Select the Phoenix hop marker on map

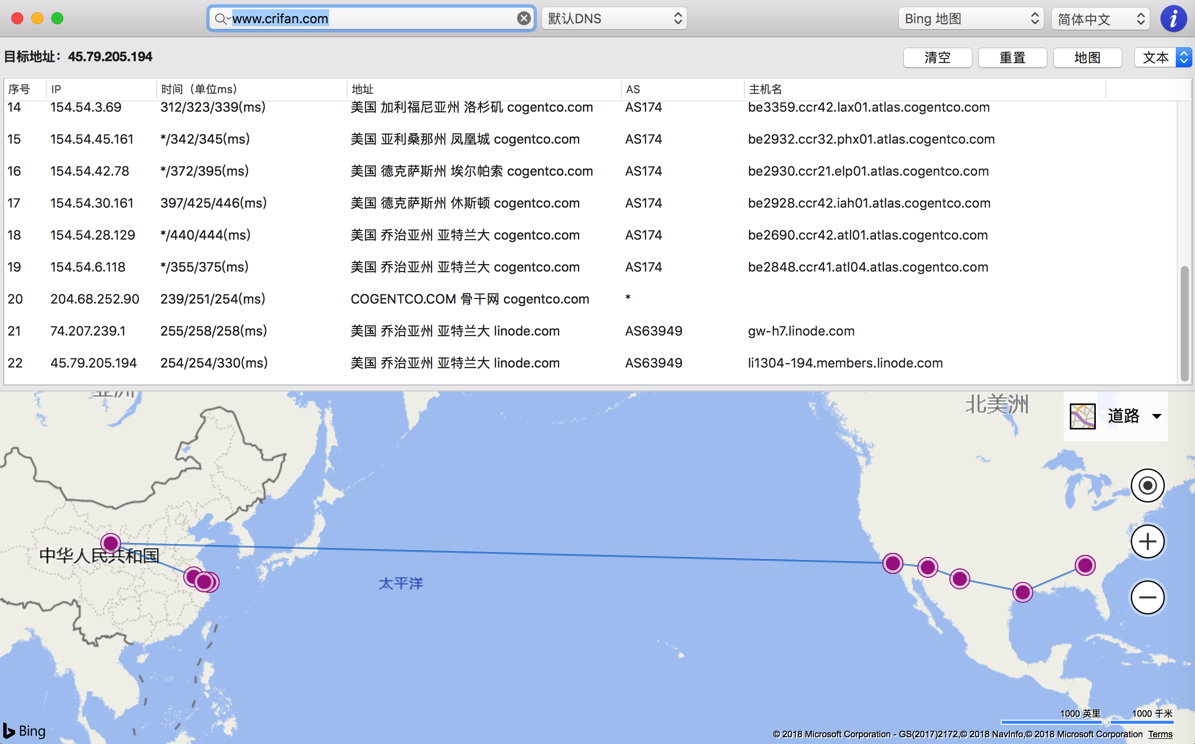click(927, 567)
